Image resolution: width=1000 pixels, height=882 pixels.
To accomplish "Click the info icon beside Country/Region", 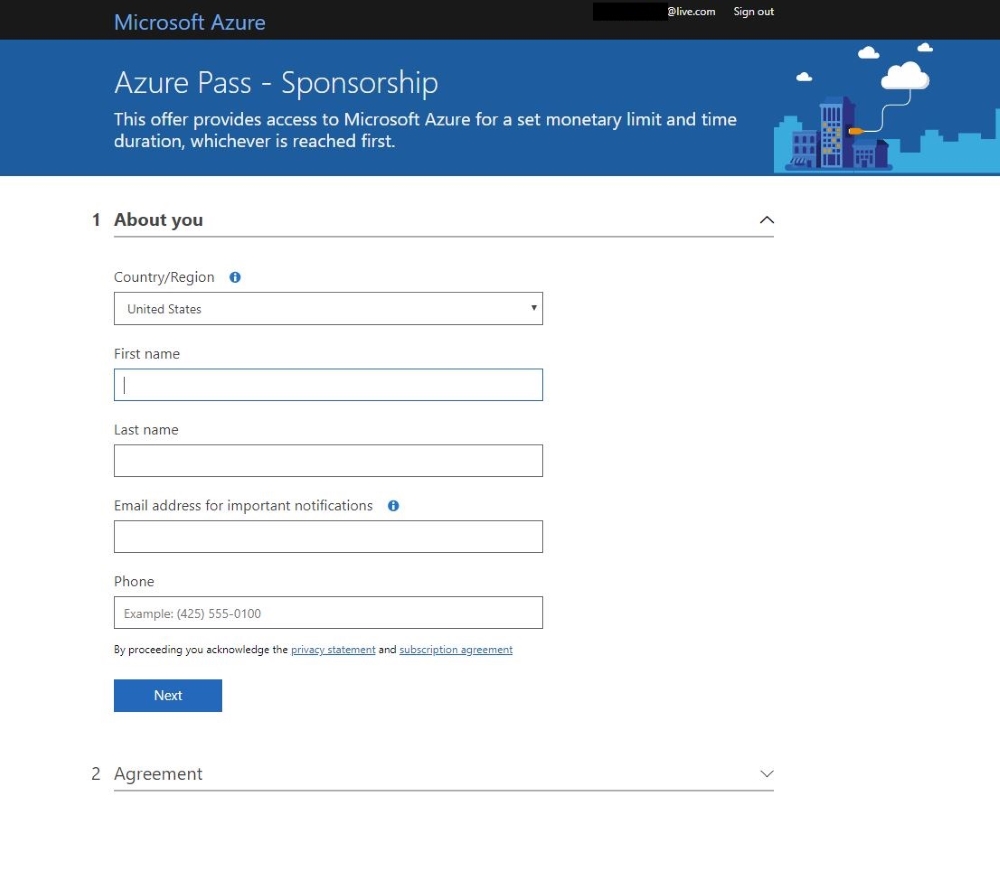I will pyautogui.click(x=236, y=278).
